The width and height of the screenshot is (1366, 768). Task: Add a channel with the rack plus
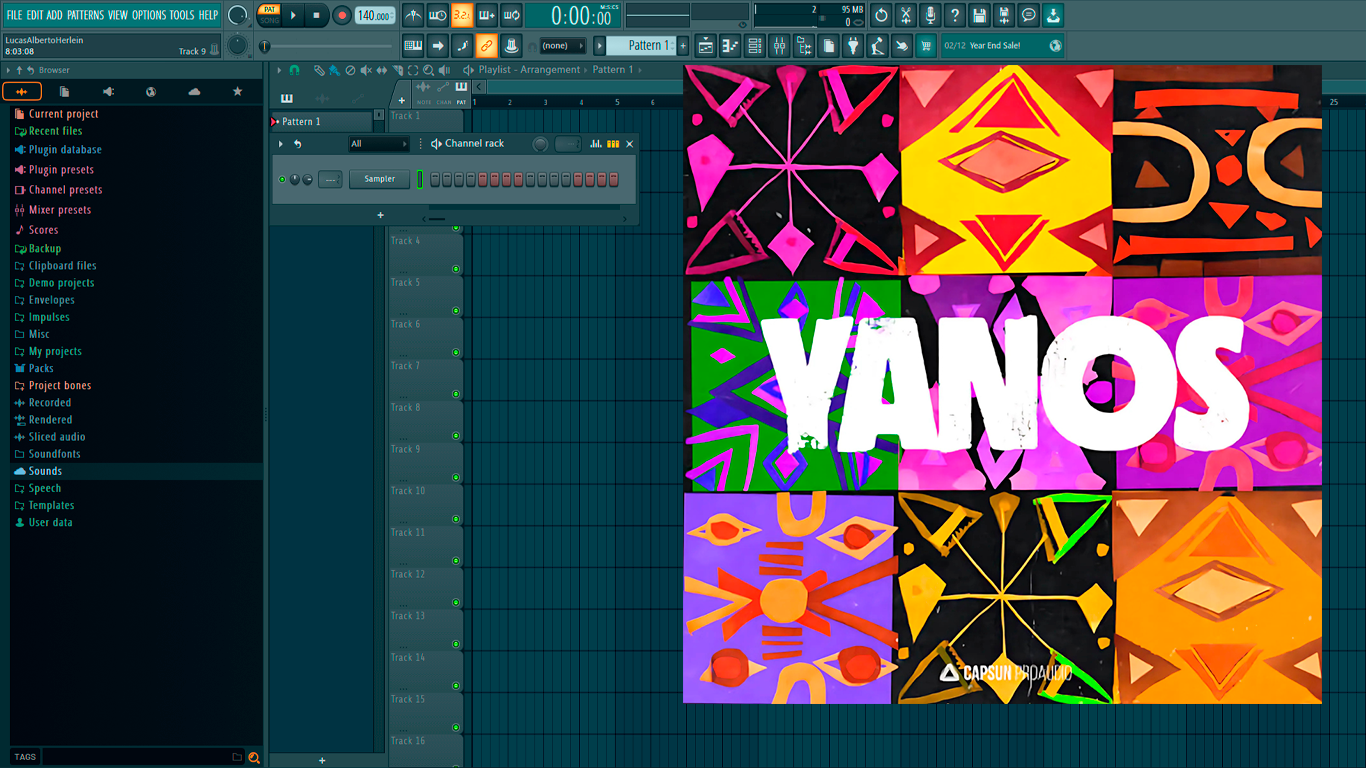(380, 215)
